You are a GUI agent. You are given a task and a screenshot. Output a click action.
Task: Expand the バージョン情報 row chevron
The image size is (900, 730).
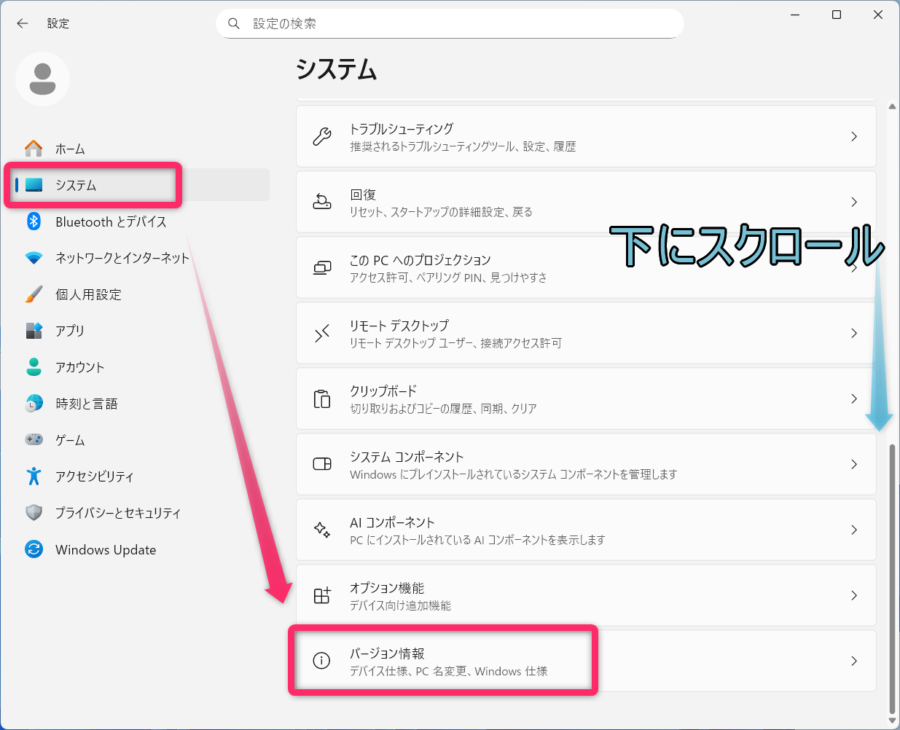point(854,660)
